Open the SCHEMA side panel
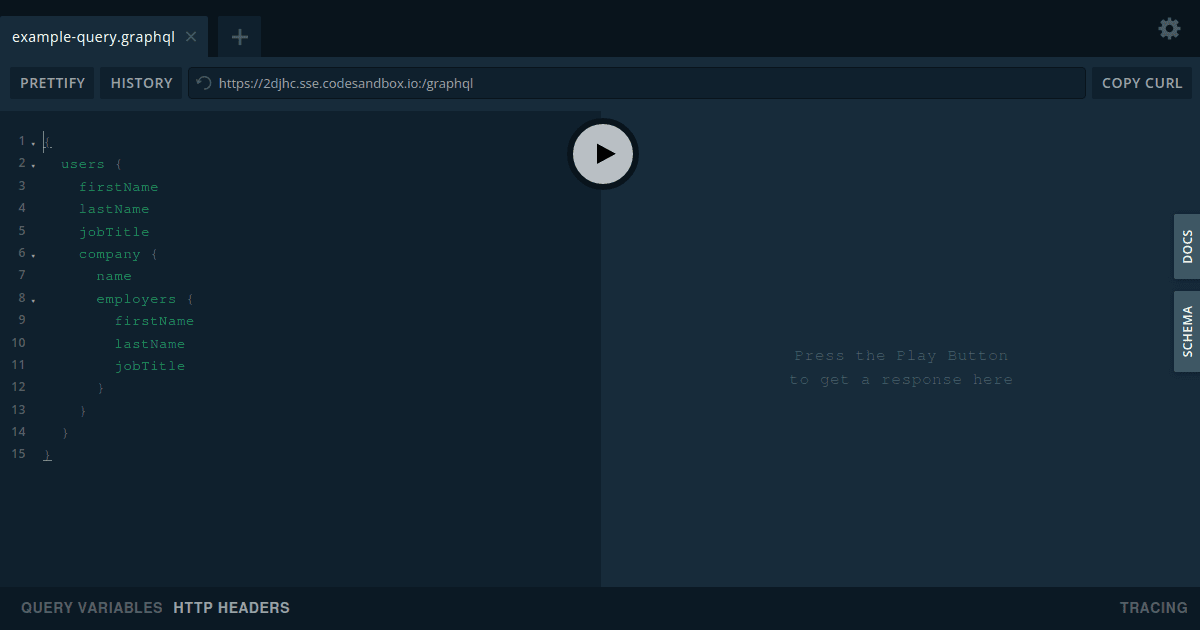Image resolution: width=1200 pixels, height=630 pixels. click(1187, 331)
